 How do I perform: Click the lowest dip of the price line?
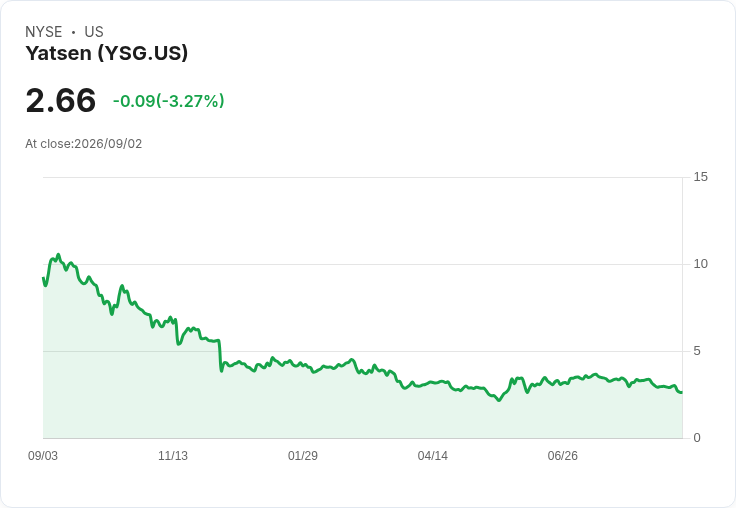tap(499, 400)
